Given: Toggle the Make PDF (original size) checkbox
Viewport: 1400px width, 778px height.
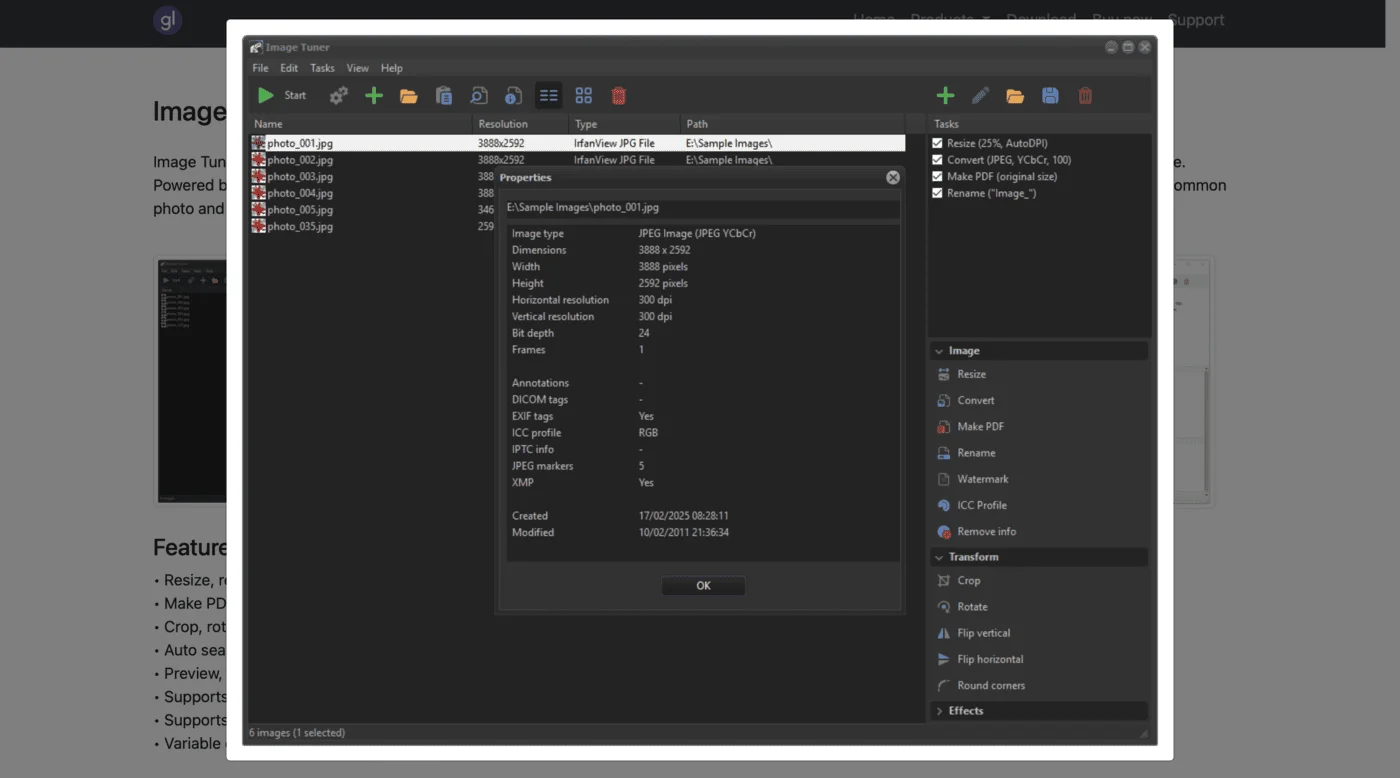Looking at the screenshot, I should tap(937, 176).
